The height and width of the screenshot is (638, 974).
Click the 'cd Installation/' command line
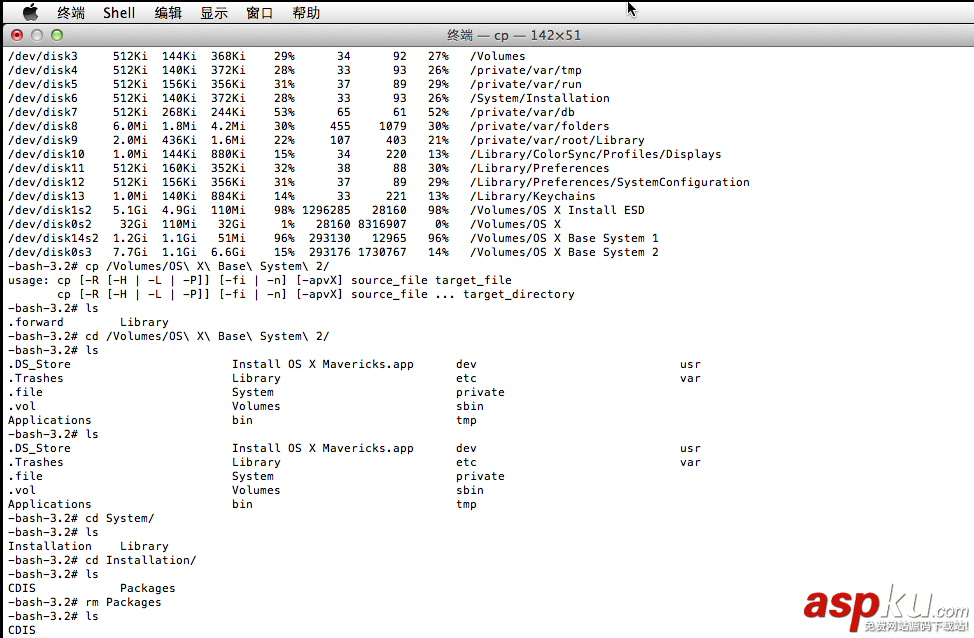[102, 560]
